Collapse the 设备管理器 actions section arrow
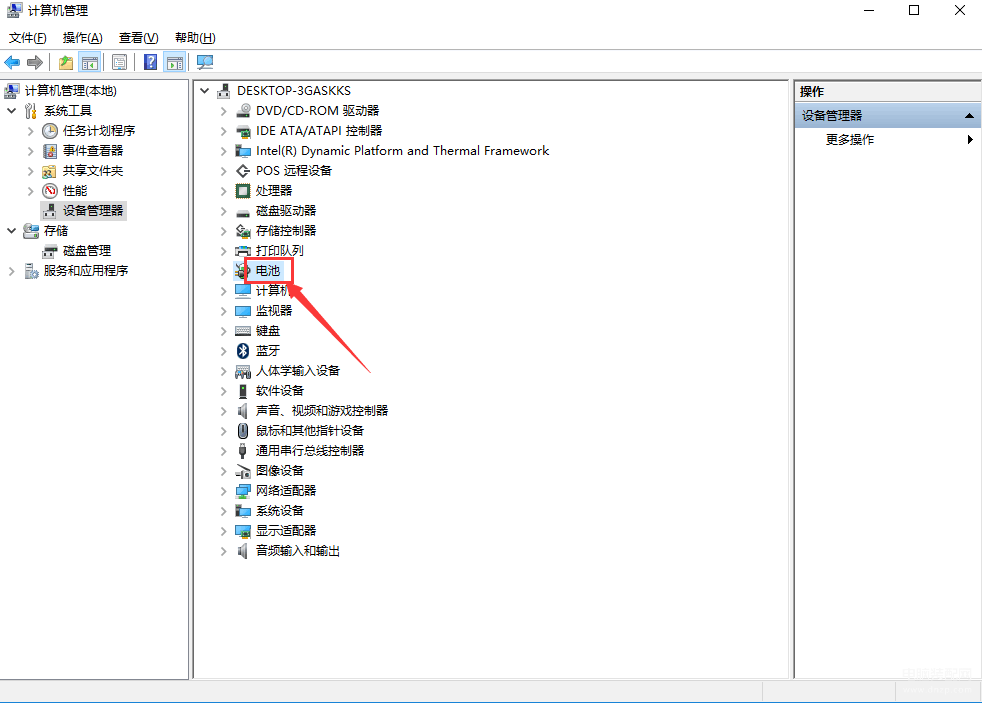Screen dimensions: 982x703 point(969,116)
